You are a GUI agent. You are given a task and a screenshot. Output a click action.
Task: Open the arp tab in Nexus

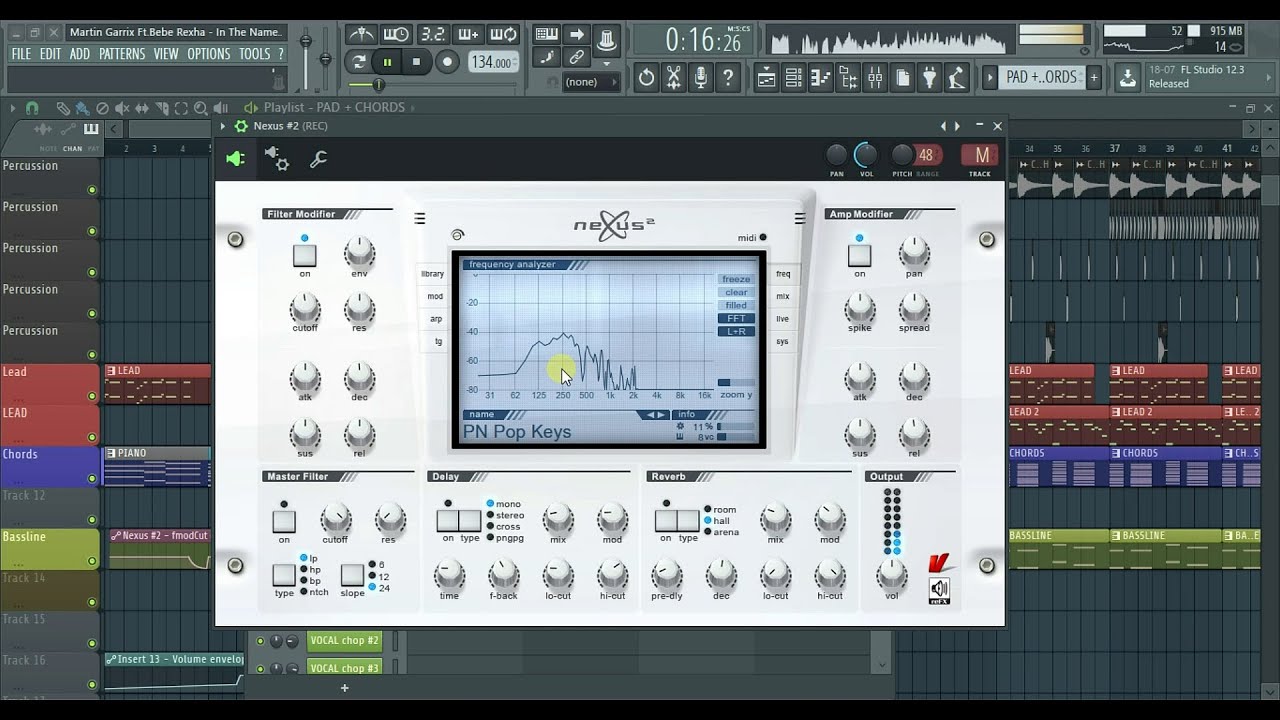[x=436, y=319]
